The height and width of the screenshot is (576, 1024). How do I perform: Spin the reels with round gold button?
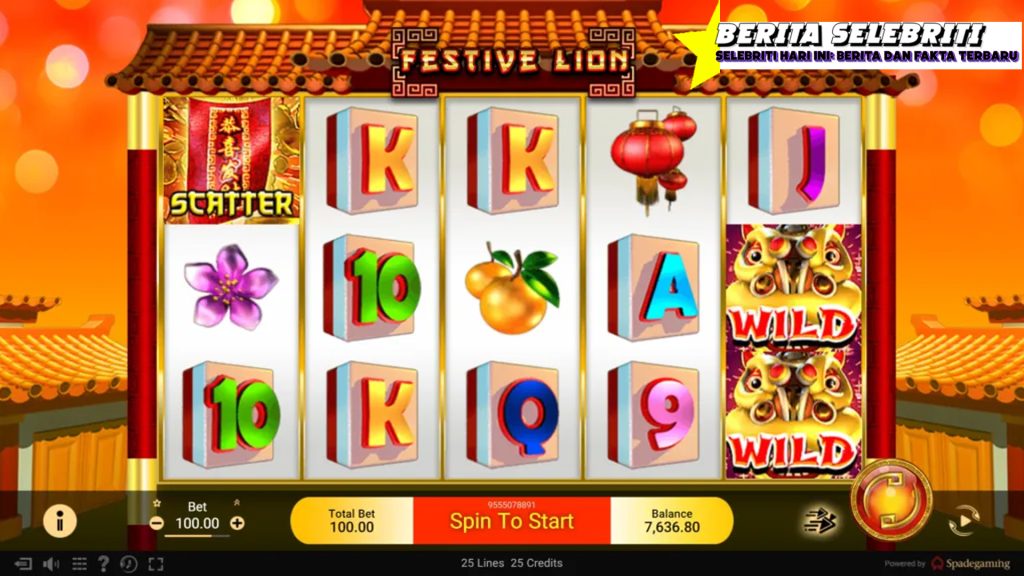point(891,500)
